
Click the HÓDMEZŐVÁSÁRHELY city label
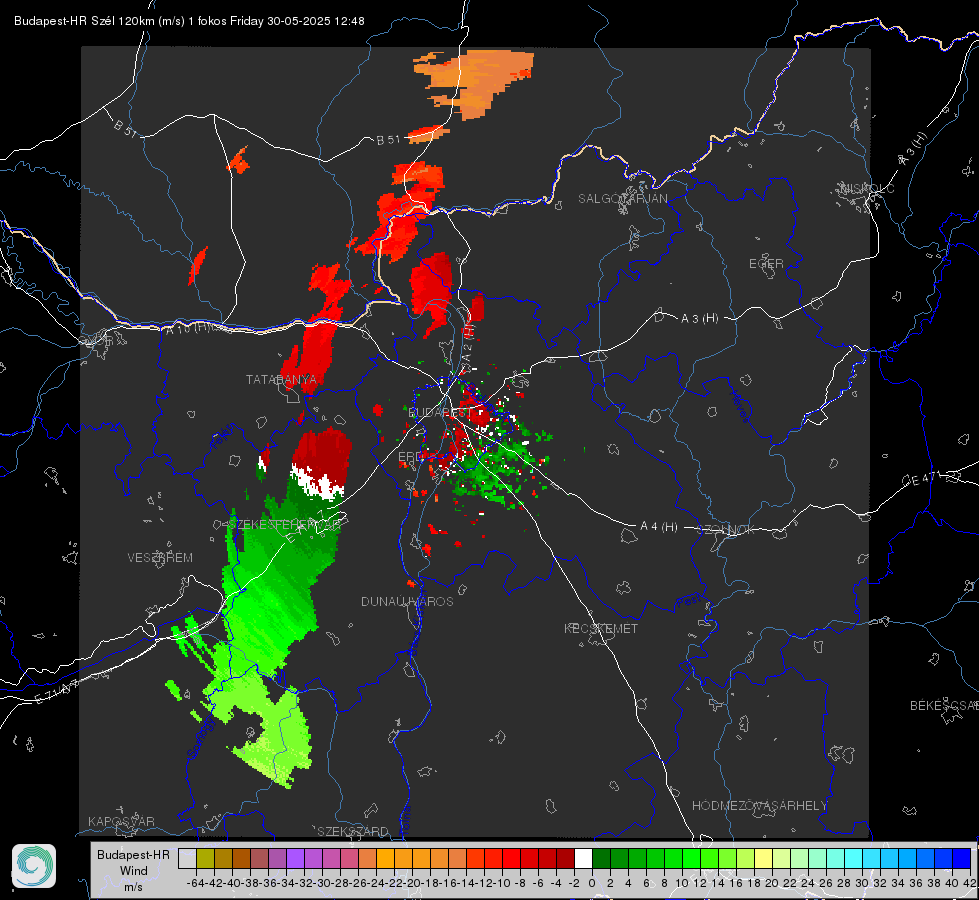(759, 806)
